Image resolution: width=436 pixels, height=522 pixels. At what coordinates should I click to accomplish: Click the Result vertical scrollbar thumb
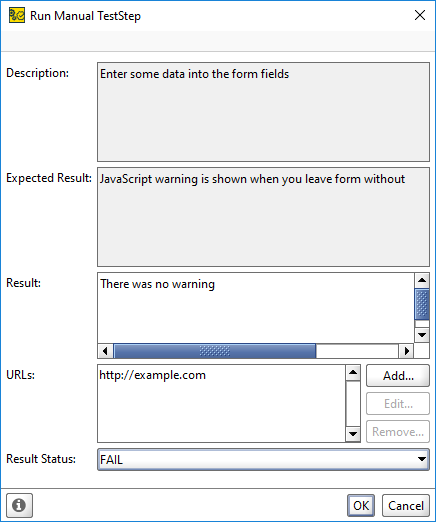pyautogui.click(x=422, y=304)
